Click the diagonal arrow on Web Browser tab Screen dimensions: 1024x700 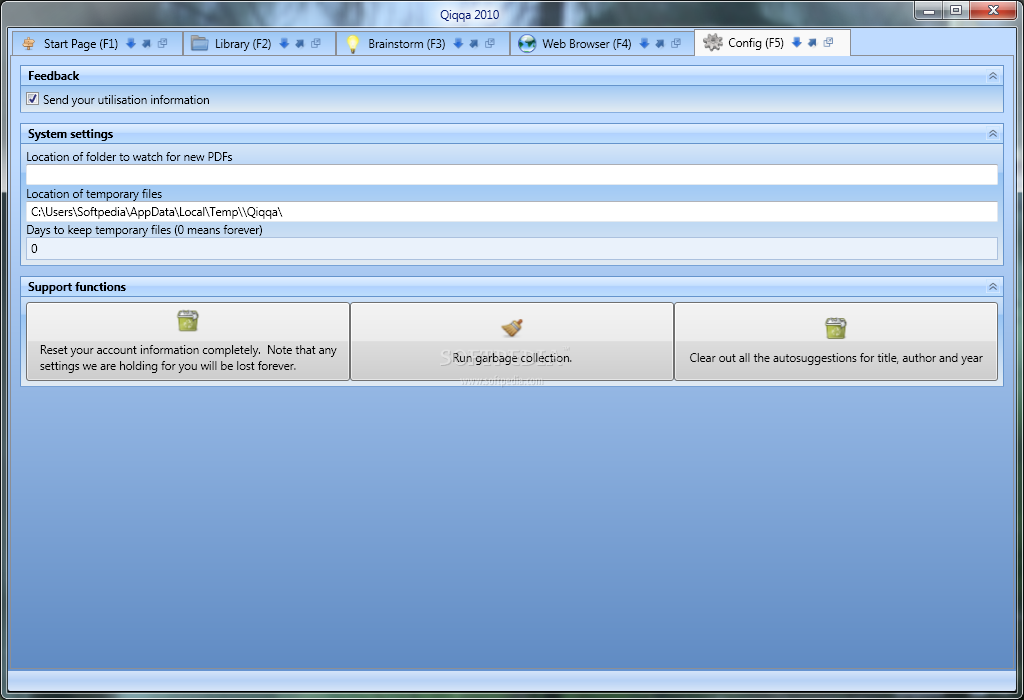(x=660, y=43)
